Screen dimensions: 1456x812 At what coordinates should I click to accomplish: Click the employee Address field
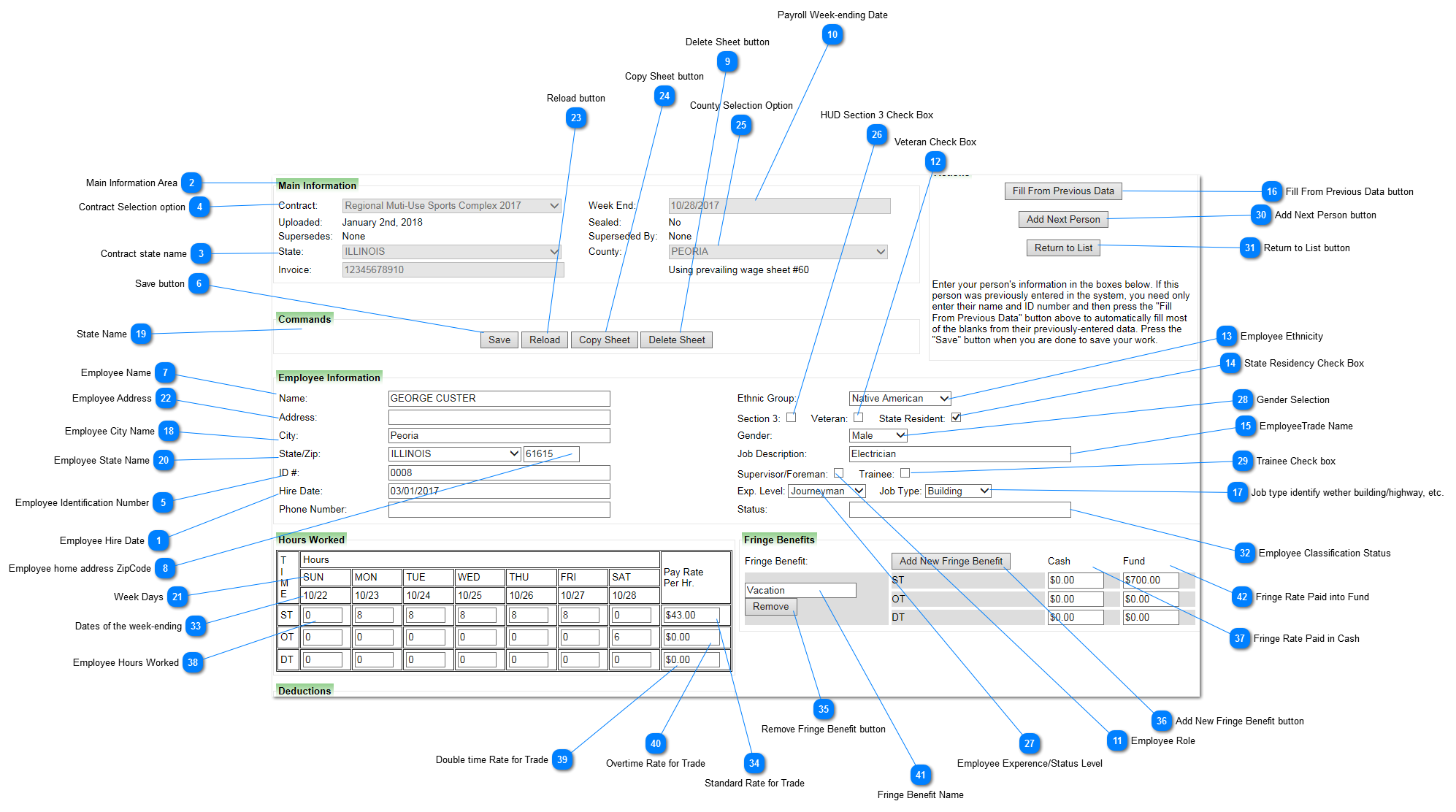point(499,417)
